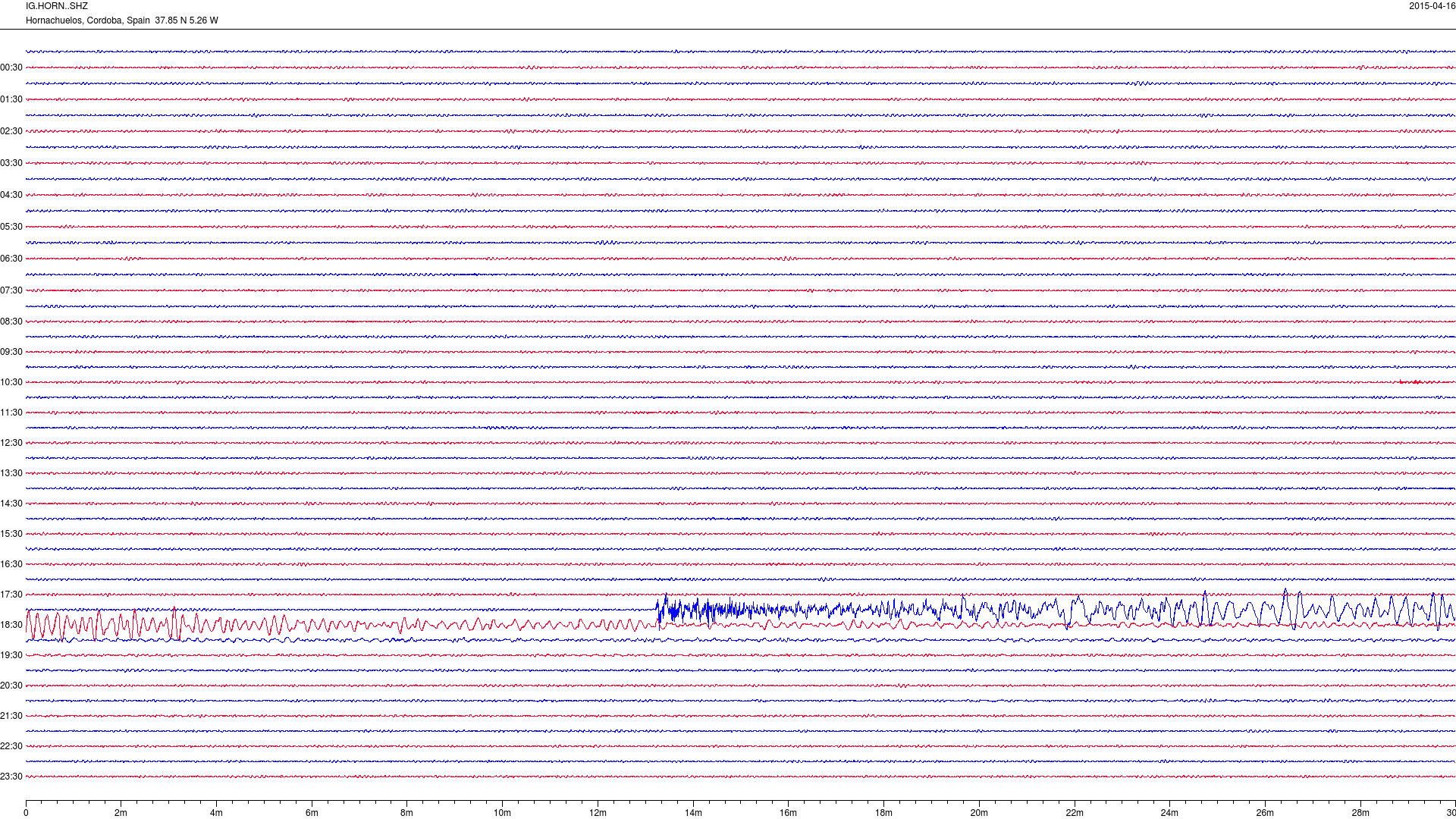1456x819 pixels.
Task: Select the 18m axis tick label
Action: (883, 813)
